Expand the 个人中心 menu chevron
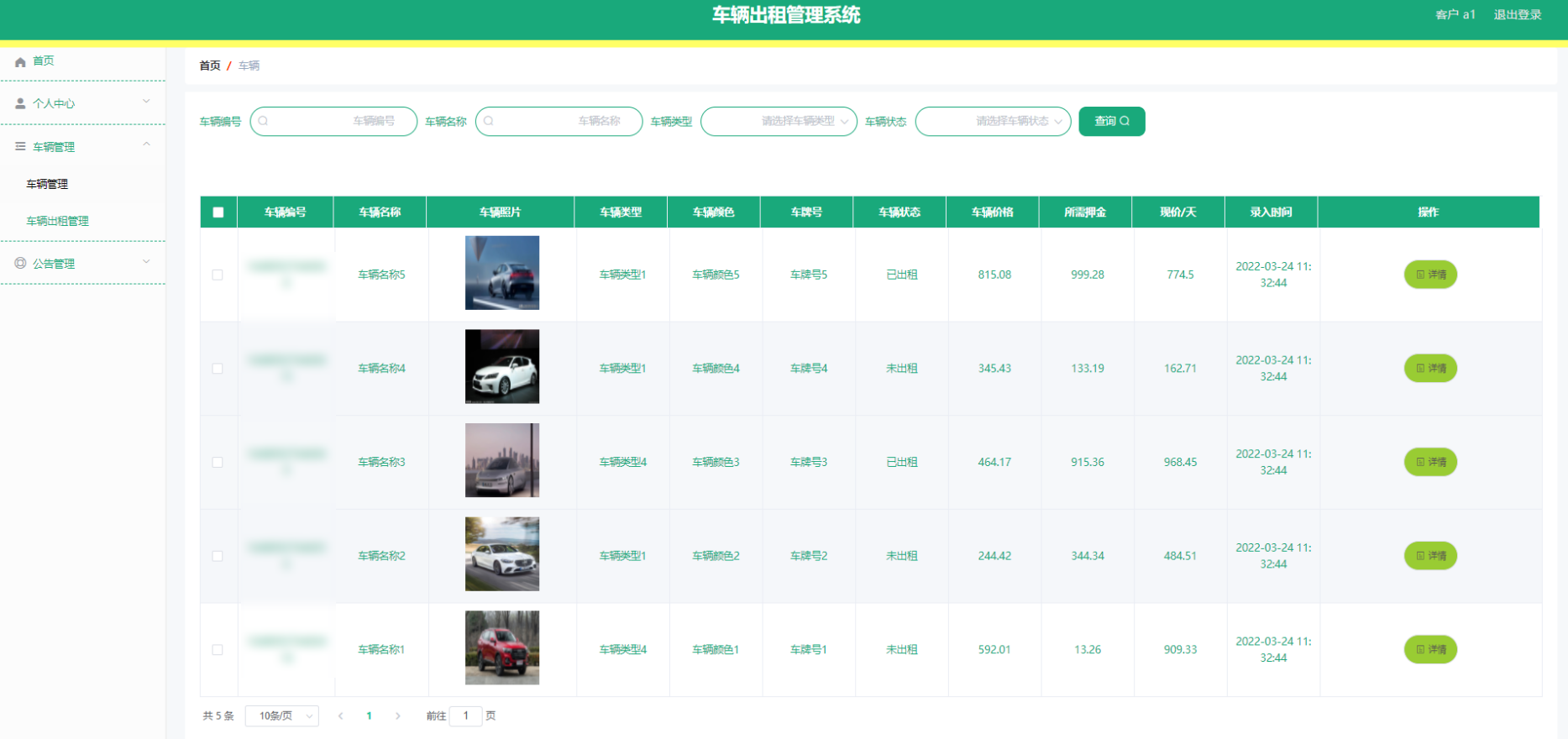Screen dimensions: 1568x739 (x=147, y=102)
